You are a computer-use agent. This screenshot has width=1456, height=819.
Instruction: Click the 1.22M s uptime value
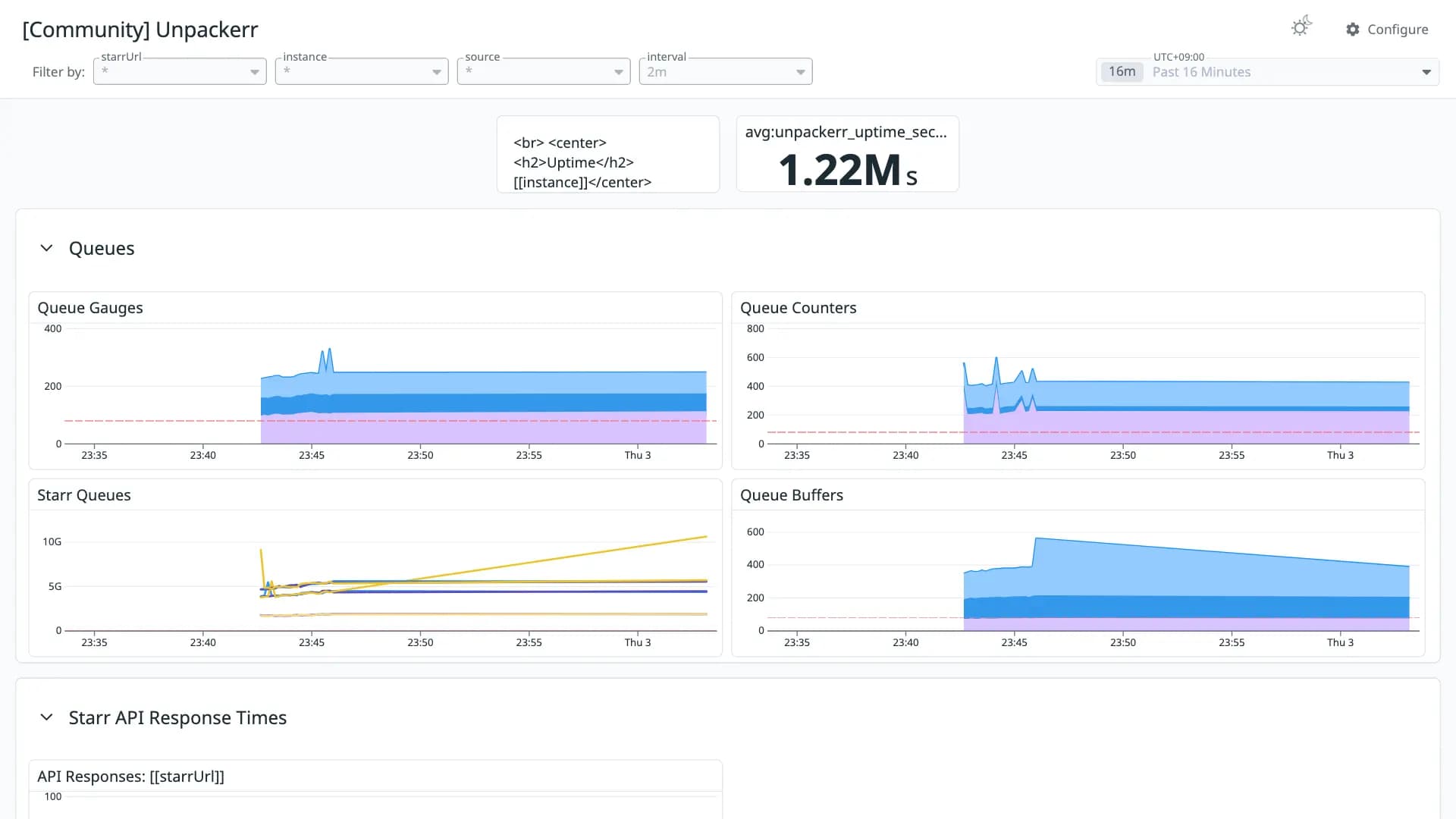[x=847, y=170]
